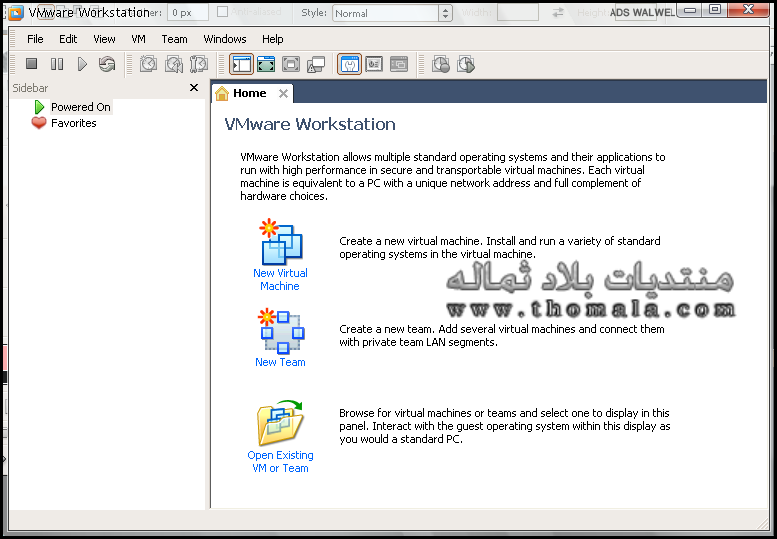Open the Windows menu
777x539 pixels.
[225, 39]
